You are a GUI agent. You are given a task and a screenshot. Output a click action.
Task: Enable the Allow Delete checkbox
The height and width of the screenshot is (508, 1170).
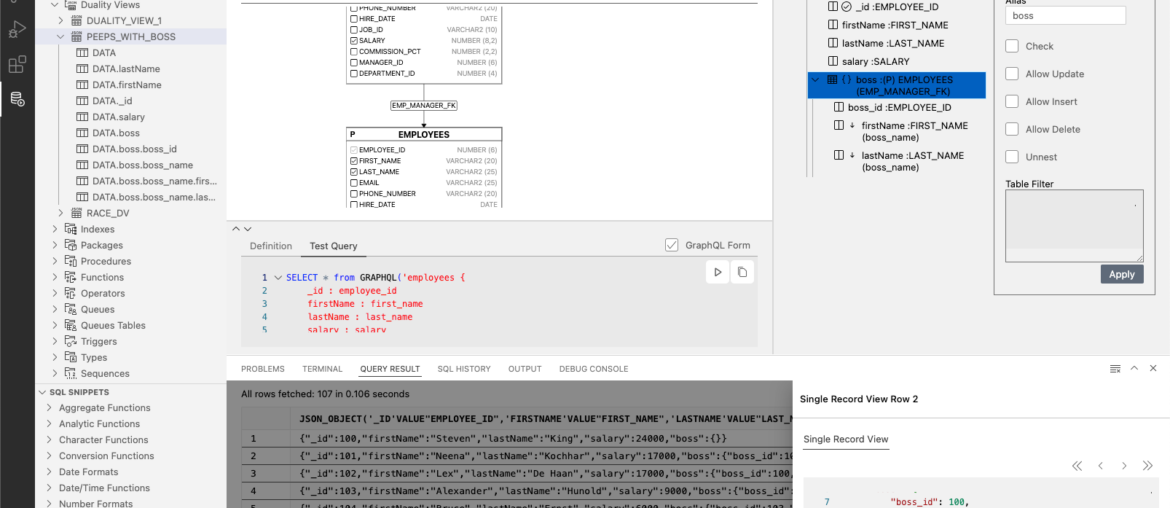pyautogui.click(x=1012, y=129)
